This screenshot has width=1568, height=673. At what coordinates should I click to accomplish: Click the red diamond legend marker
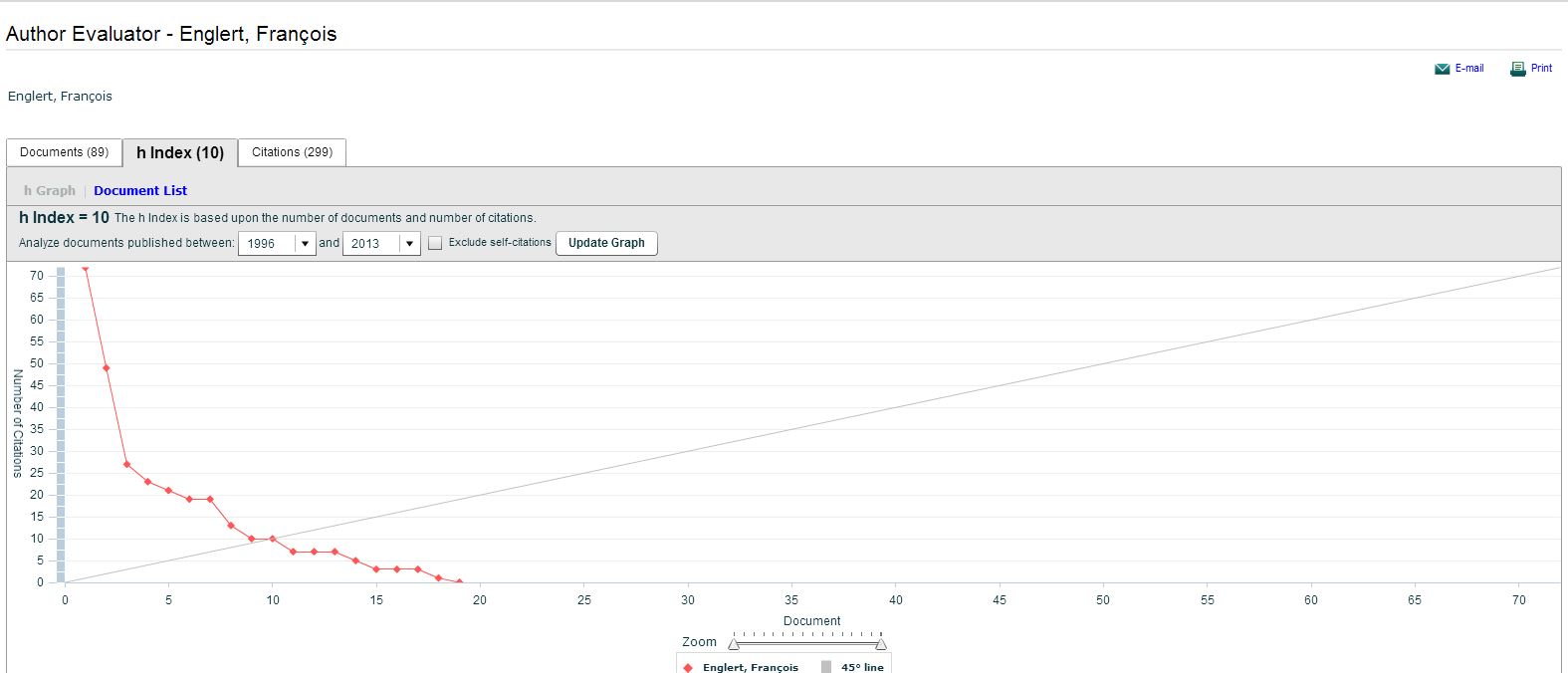pyautogui.click(x=688, y=667)
